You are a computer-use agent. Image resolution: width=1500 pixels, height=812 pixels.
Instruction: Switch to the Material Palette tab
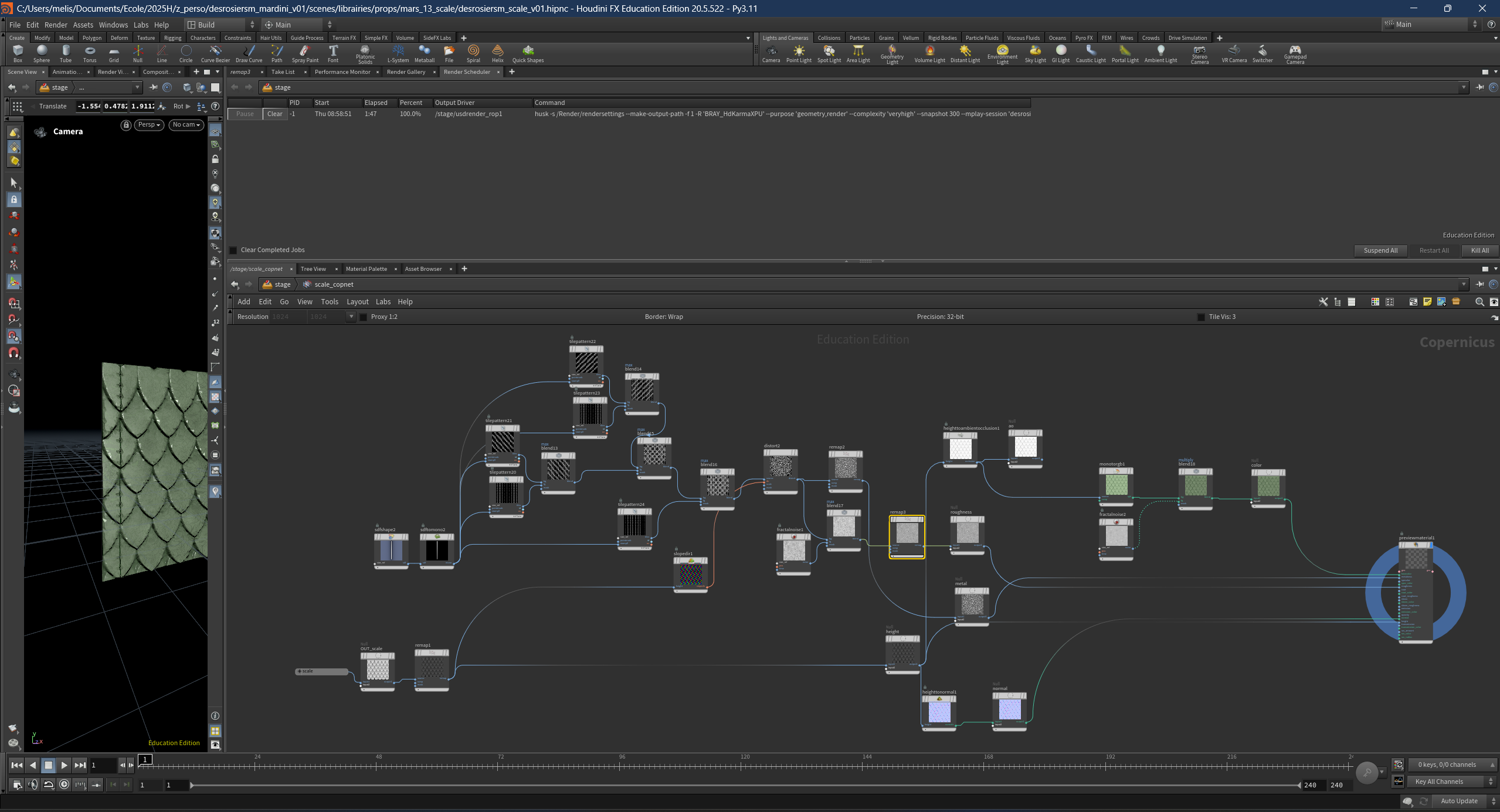coord(366,269)
